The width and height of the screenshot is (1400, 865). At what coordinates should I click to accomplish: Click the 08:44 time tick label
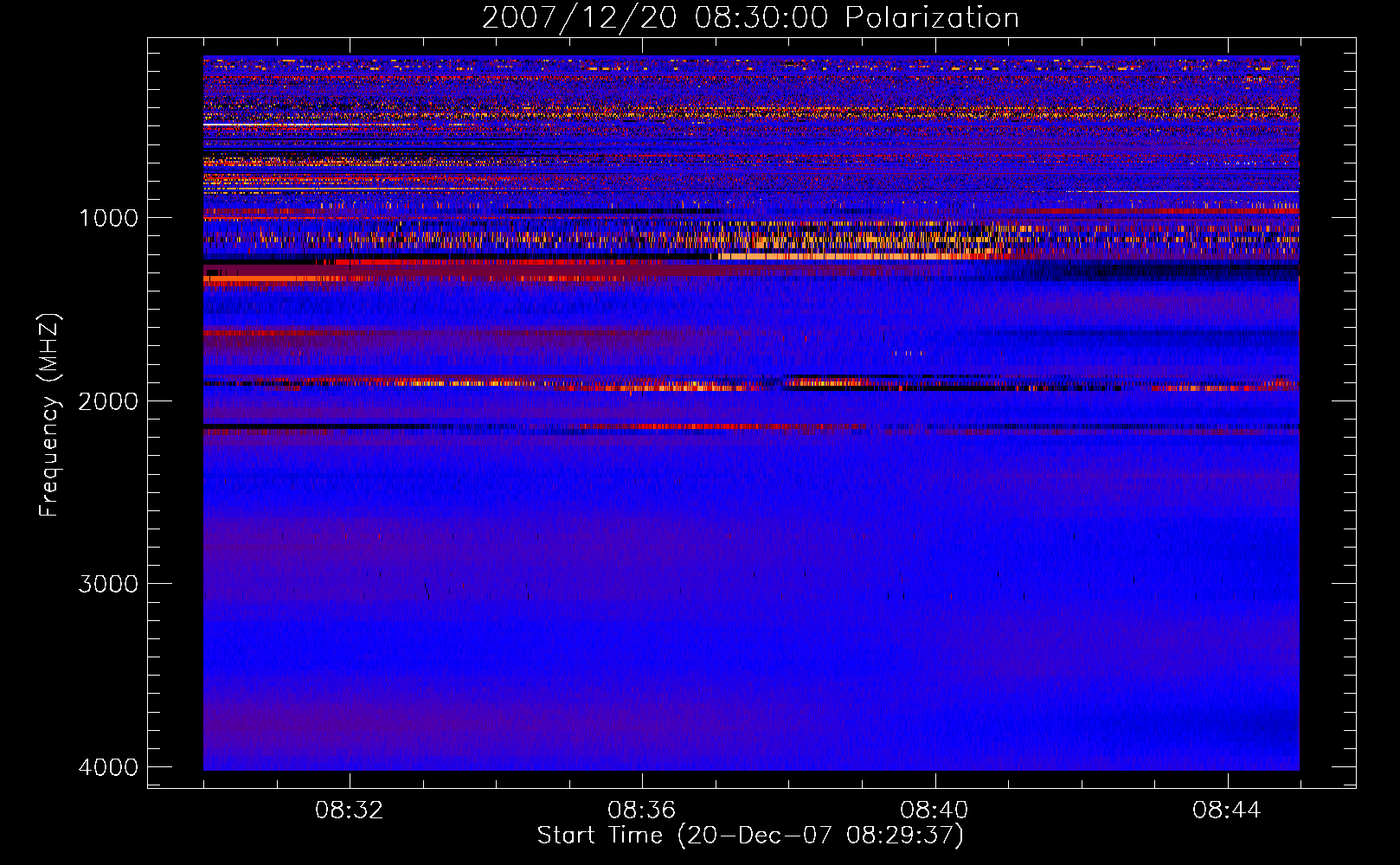coord(1227,811)
